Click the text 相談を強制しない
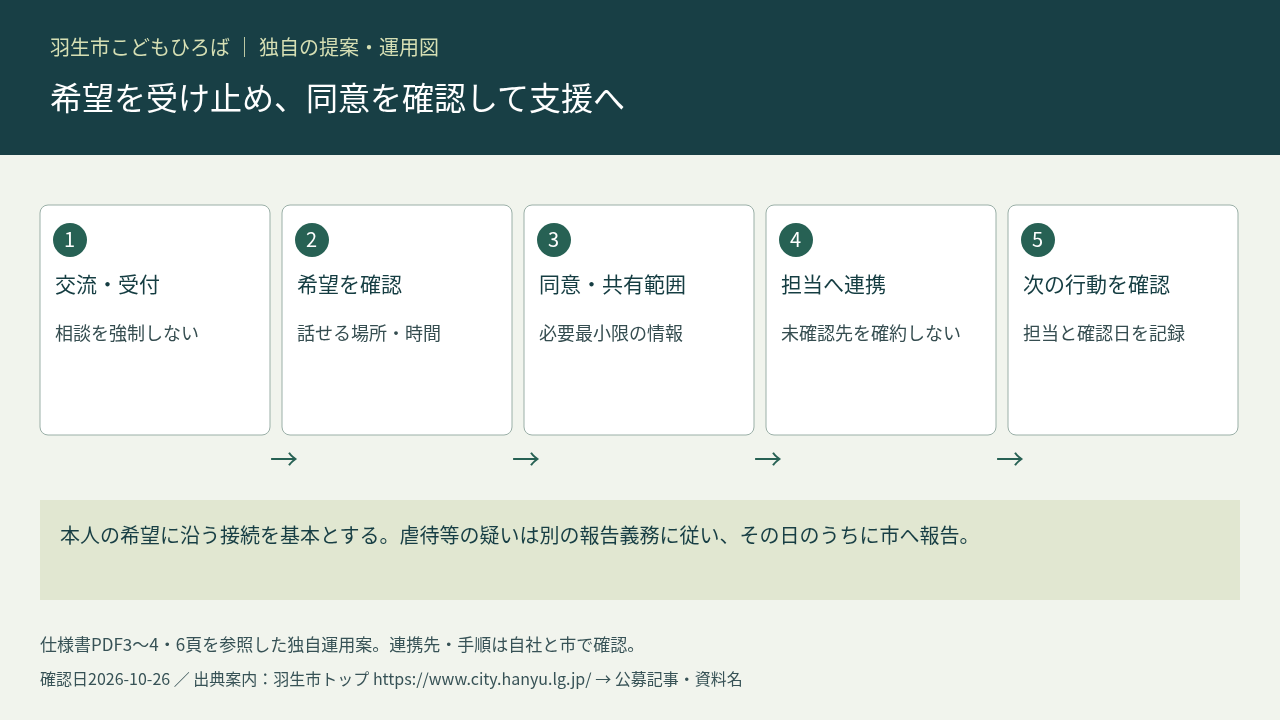The width and height of the screenshot is (1280, 720). (x=127, y=333)
